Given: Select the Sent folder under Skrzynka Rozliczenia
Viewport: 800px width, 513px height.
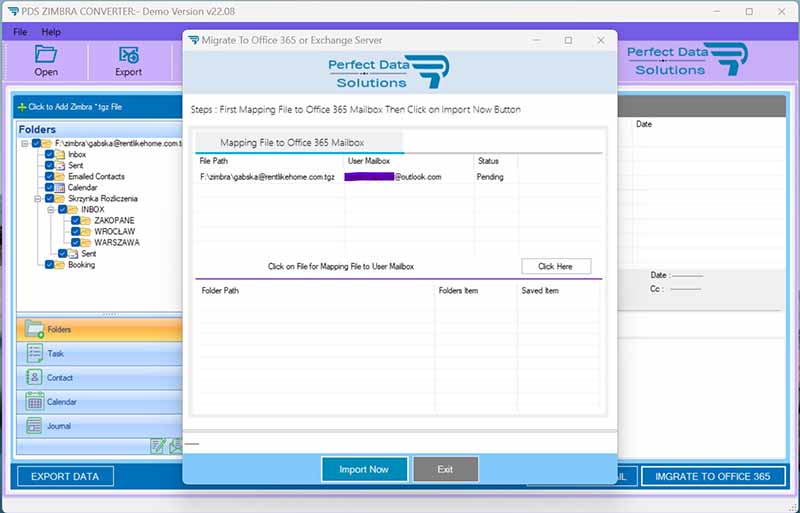Looking at the screenshot, I should tap(88, 254).
